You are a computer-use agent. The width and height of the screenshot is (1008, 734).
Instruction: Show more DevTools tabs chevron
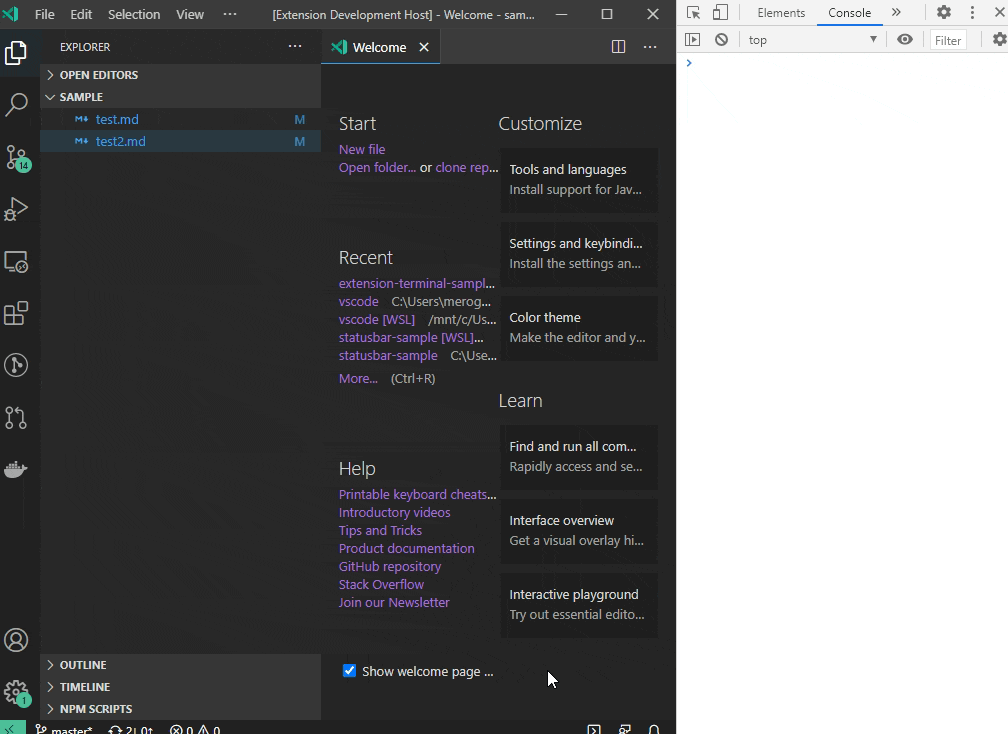896,12
